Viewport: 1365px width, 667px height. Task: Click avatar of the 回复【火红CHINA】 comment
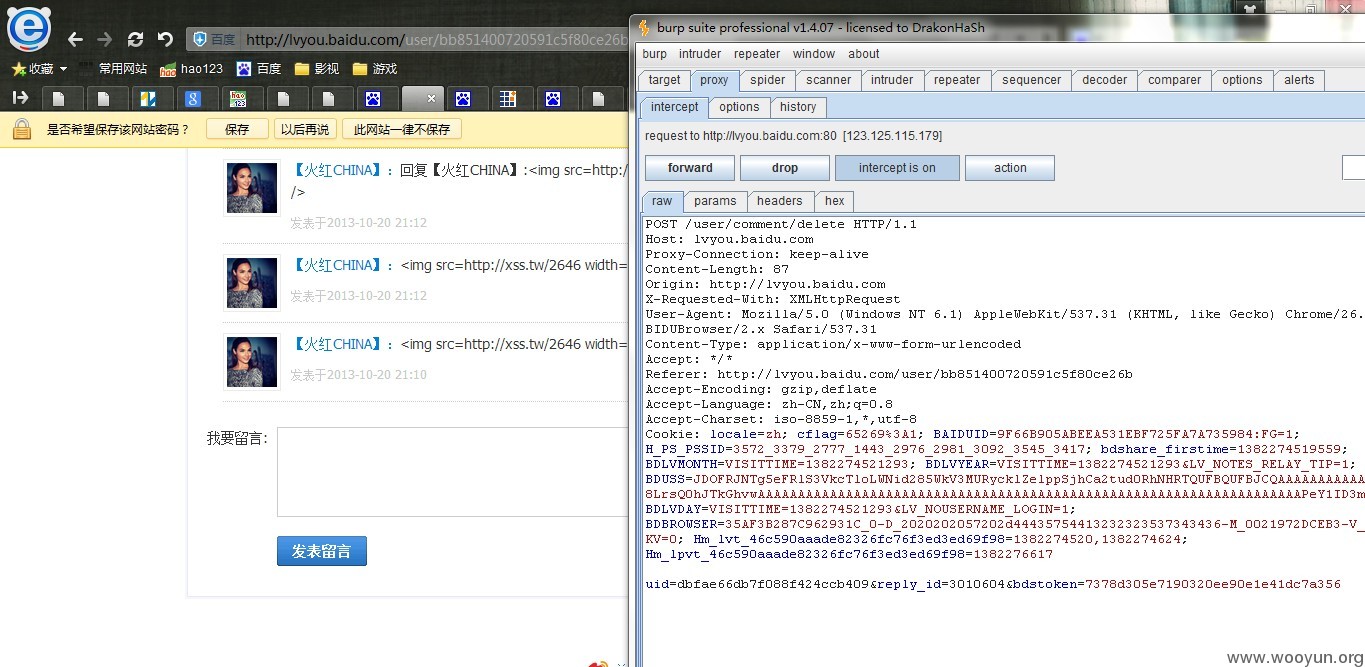pyautogui.click(x=251, y=188)
